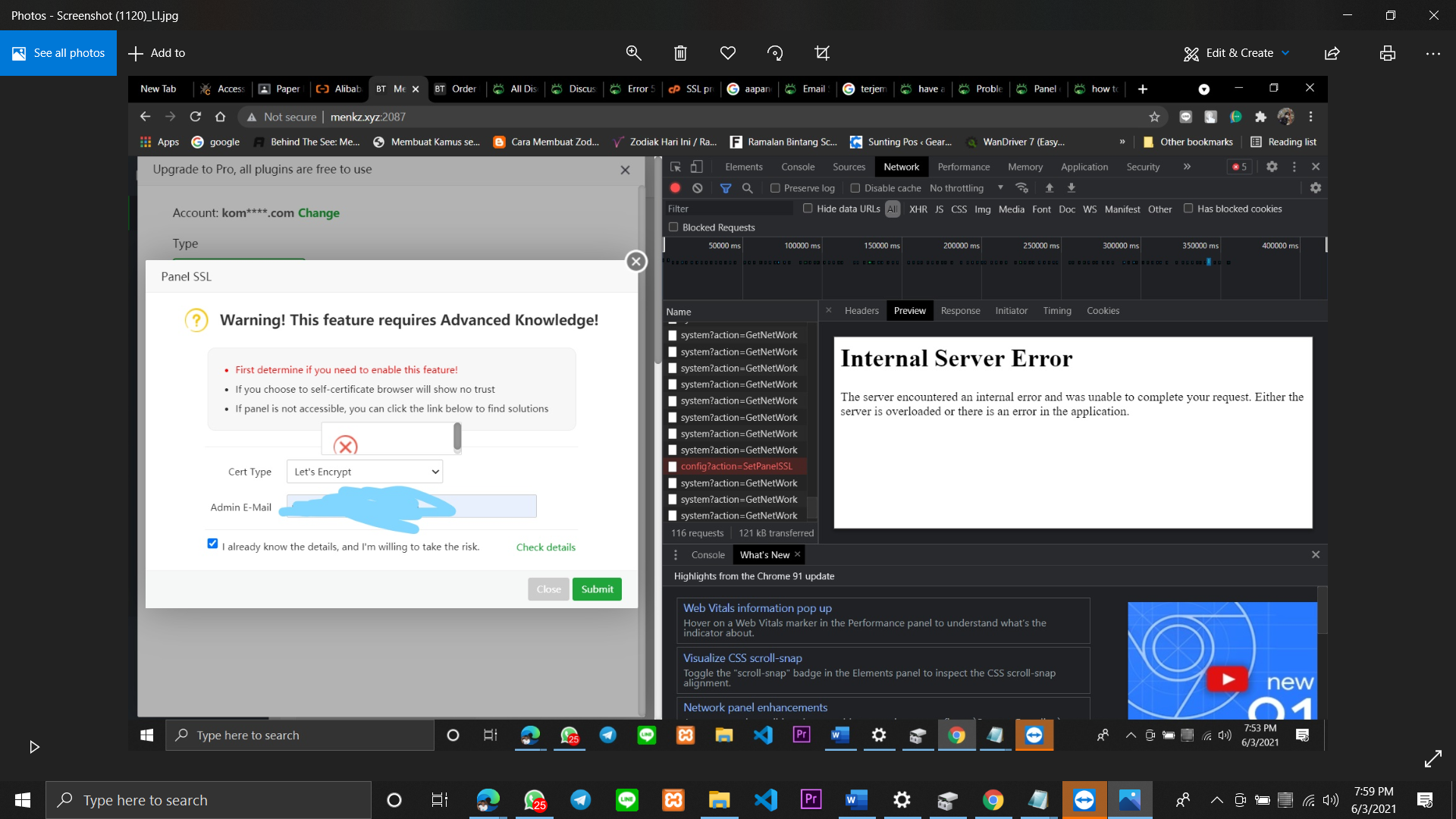Click the green Submit button
The image size is (1456, 819).
click(x=597, y=589)
